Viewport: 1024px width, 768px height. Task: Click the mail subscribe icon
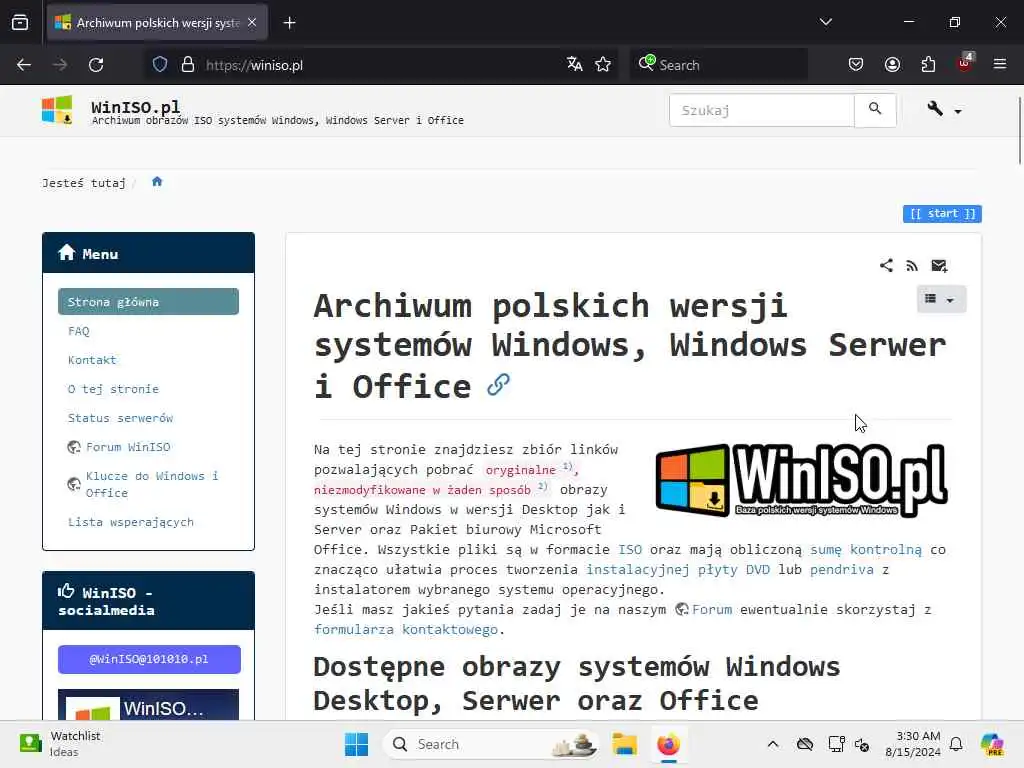(x=939, y=265)
